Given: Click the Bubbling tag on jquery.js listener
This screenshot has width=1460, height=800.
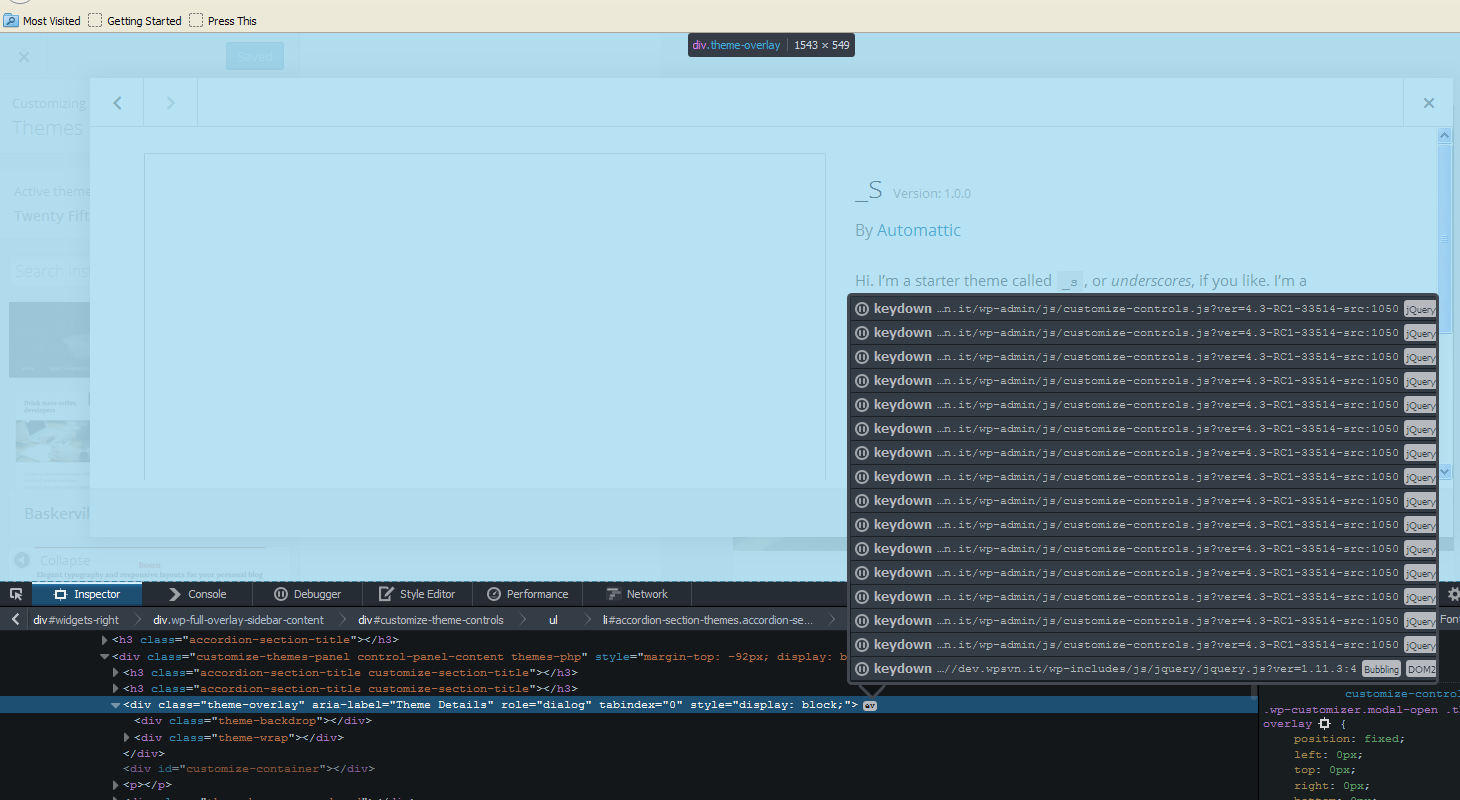Looking at the screenshot, I should (x=1382, y=669).
